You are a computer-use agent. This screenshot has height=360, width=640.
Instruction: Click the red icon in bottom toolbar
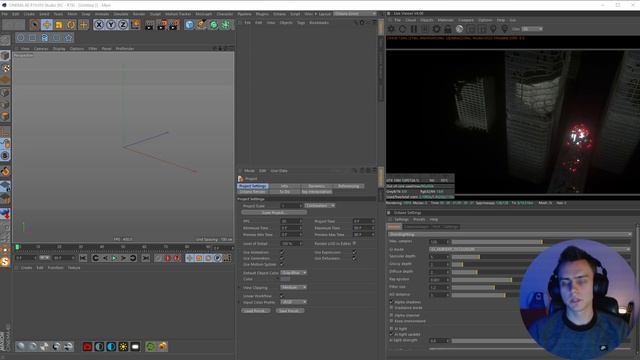[x=87, y=347]
